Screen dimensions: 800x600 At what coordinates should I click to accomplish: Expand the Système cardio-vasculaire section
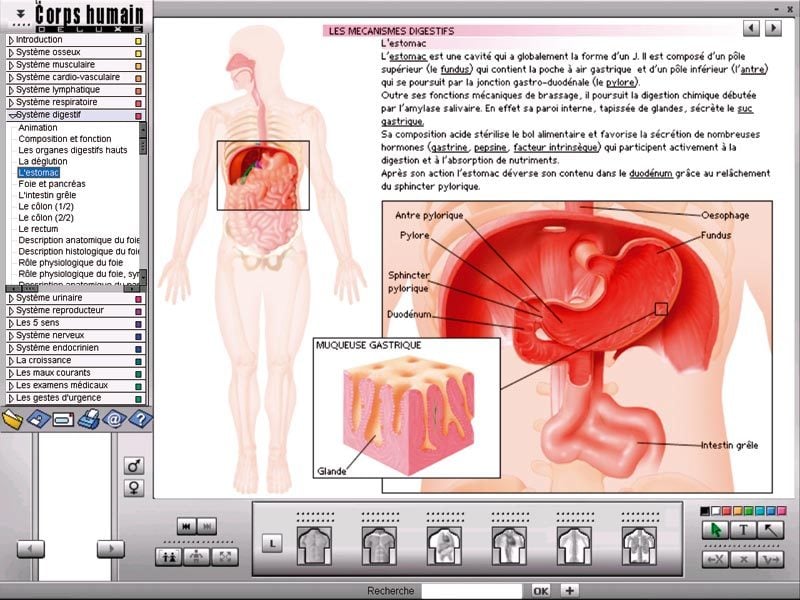click(67, 77)
